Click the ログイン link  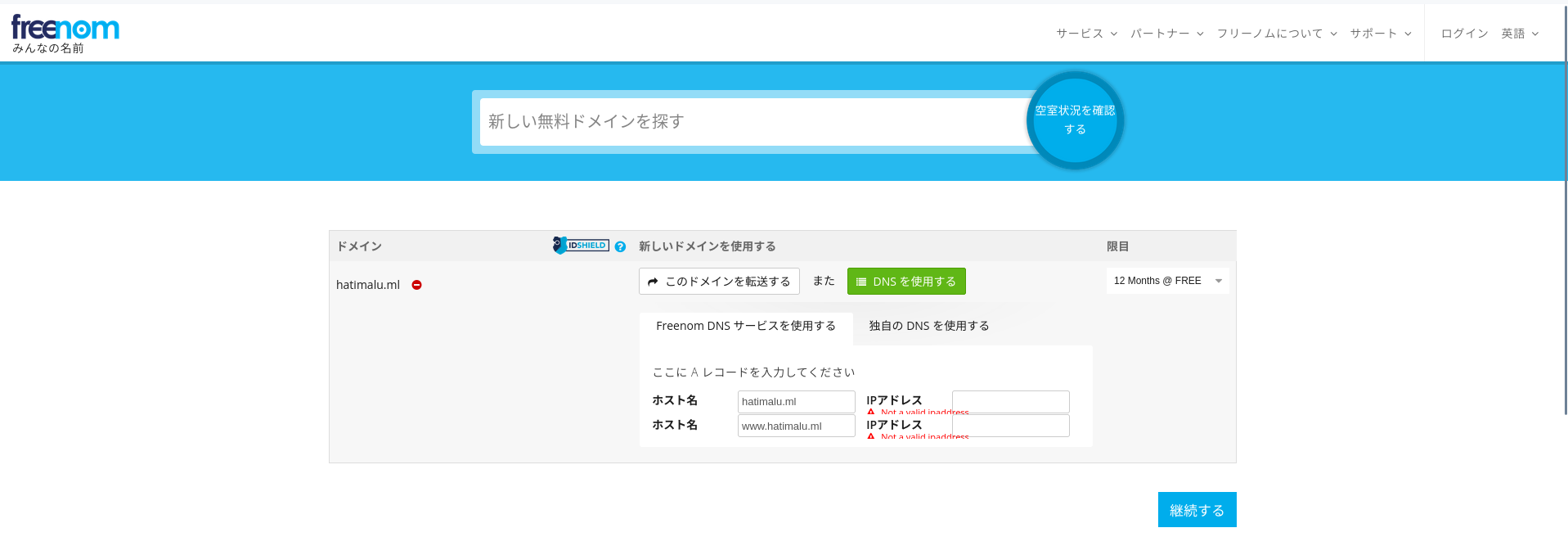coord(1464,34)
